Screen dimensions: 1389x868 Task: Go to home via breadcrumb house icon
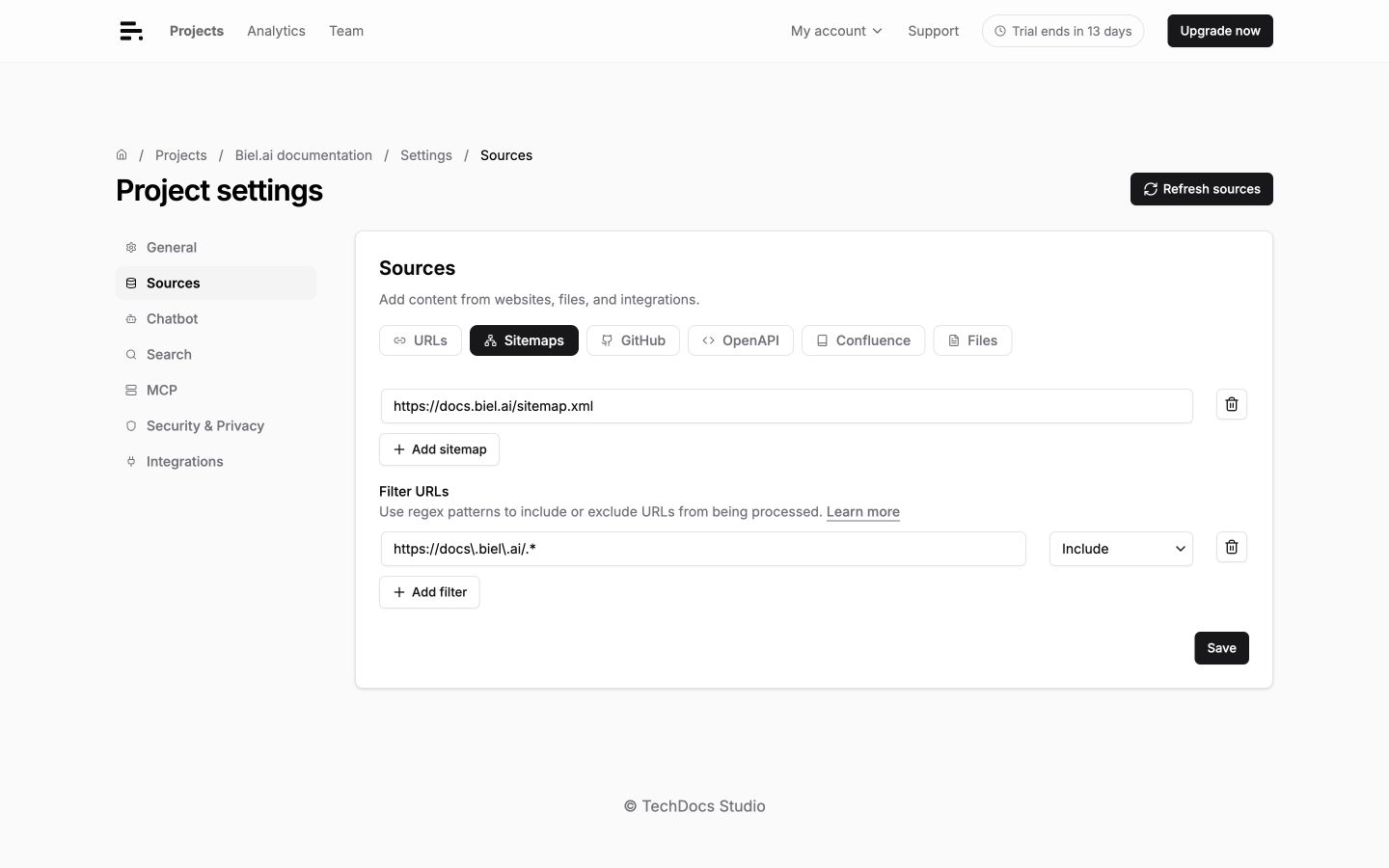tap(122, 154)
